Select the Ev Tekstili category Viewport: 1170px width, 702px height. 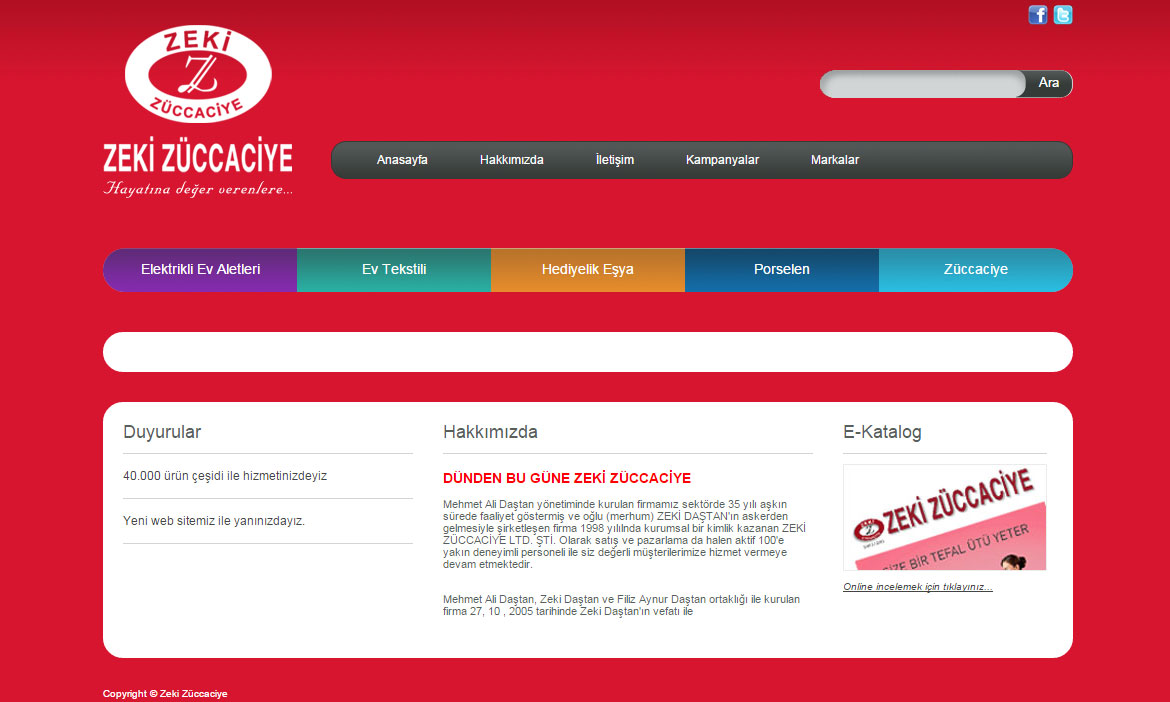[x=394, y=270]
